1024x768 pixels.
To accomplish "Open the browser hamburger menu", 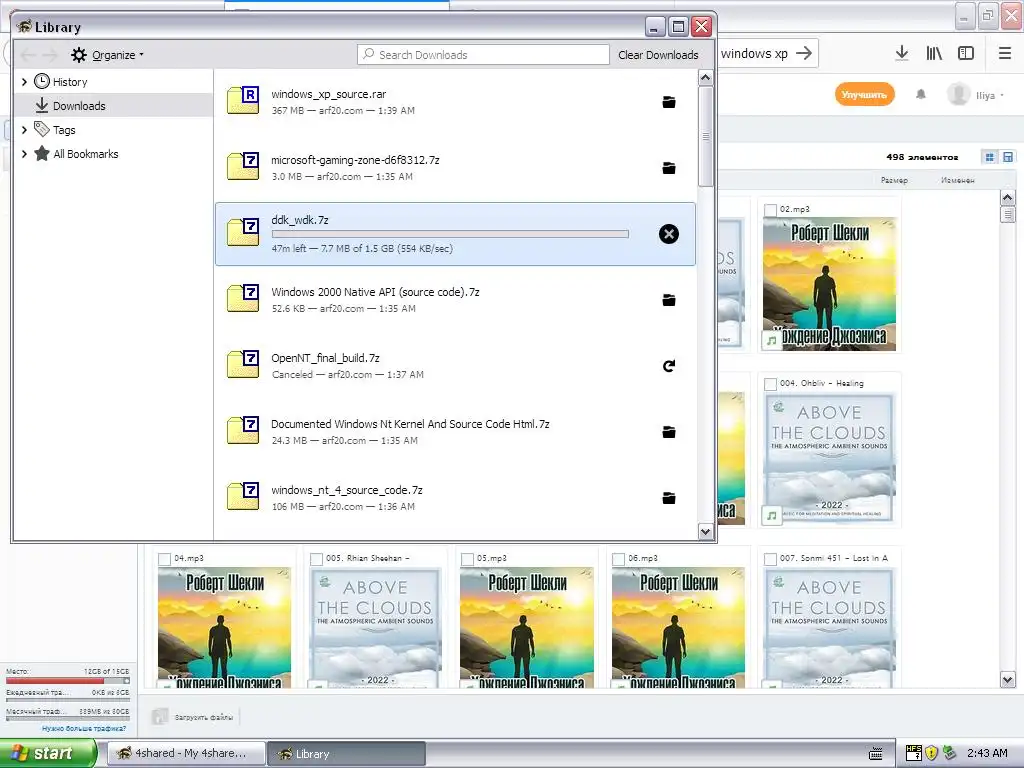I will coord(1005,54).
